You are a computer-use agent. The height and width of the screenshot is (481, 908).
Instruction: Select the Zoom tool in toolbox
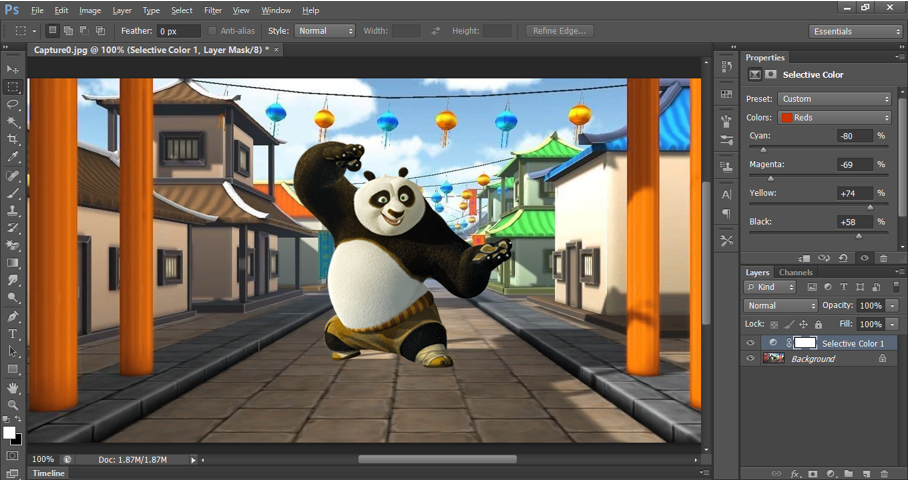[x=13, y=405]
